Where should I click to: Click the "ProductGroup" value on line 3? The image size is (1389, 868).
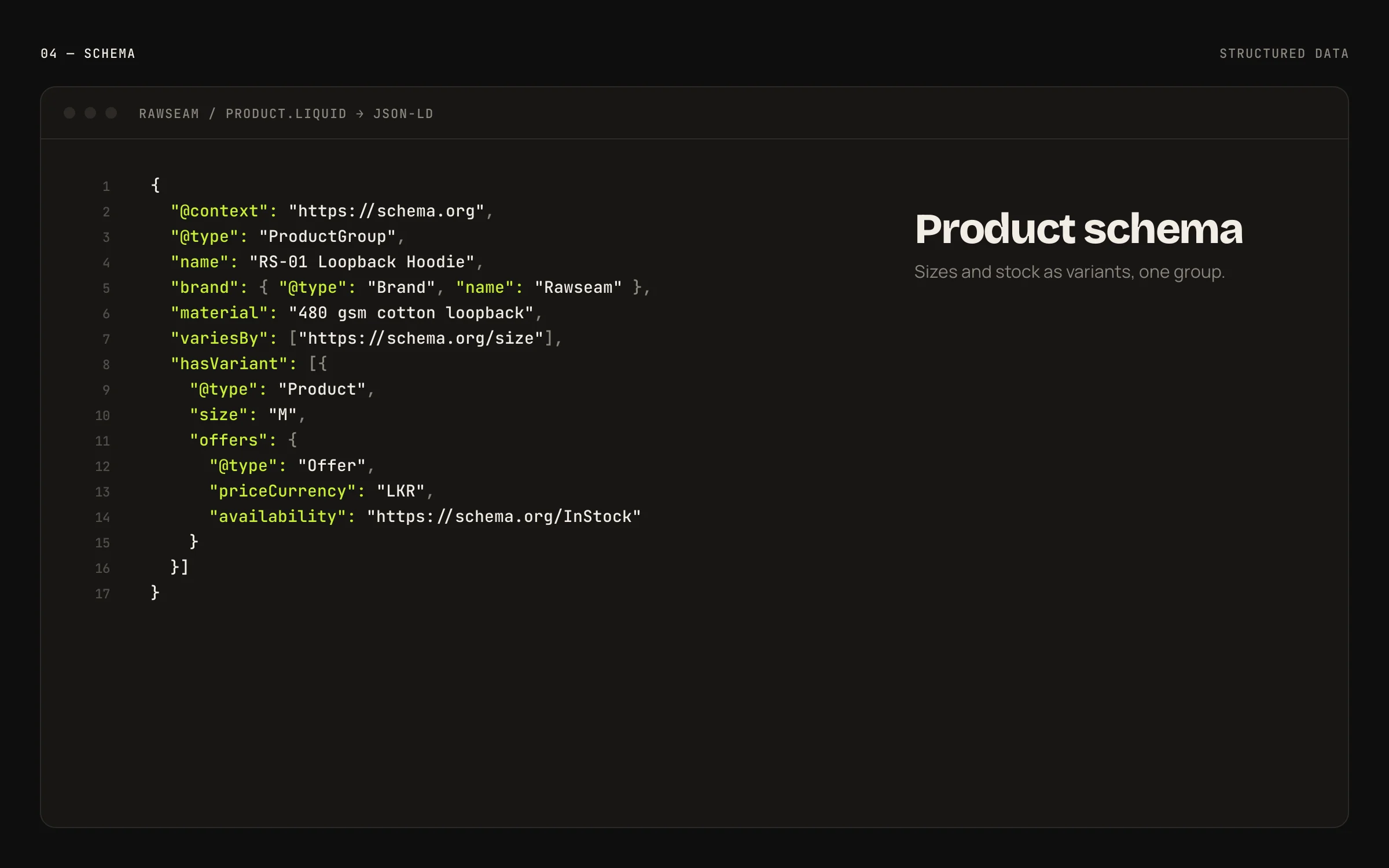tap(327, 237)
